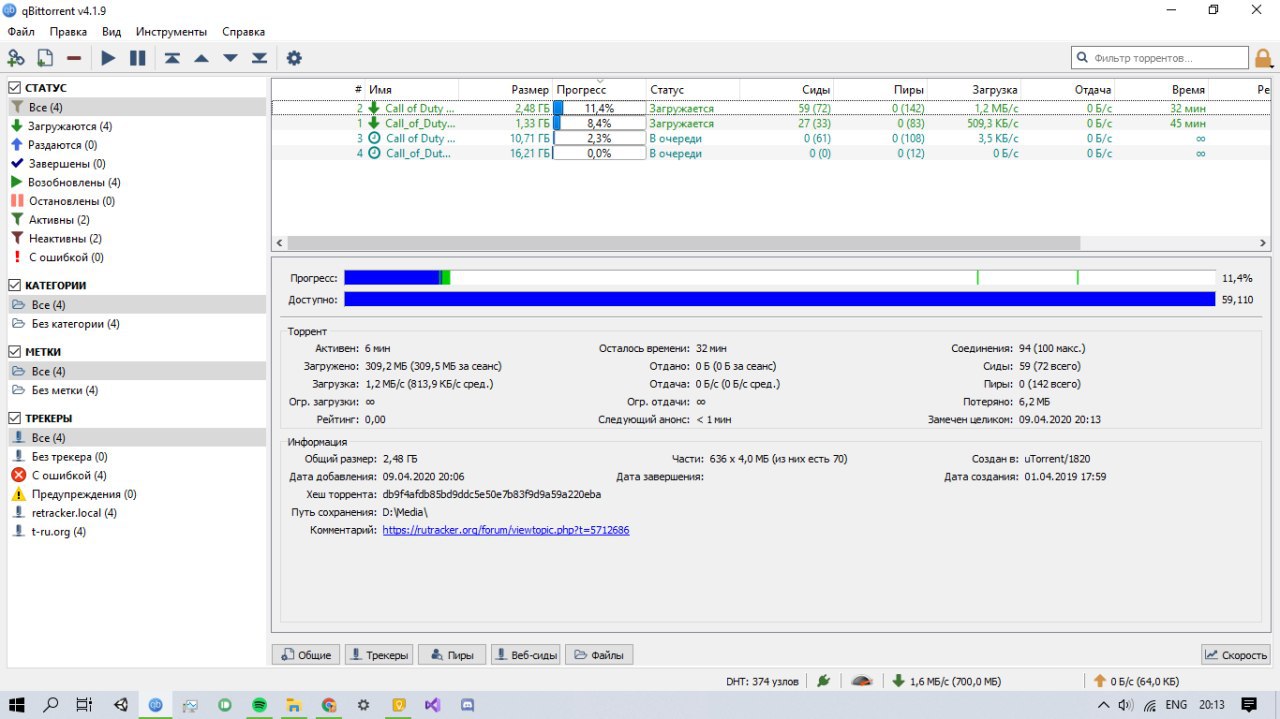
Task: Click the move to top of queue icon
Action: click(x=172, y=58)
